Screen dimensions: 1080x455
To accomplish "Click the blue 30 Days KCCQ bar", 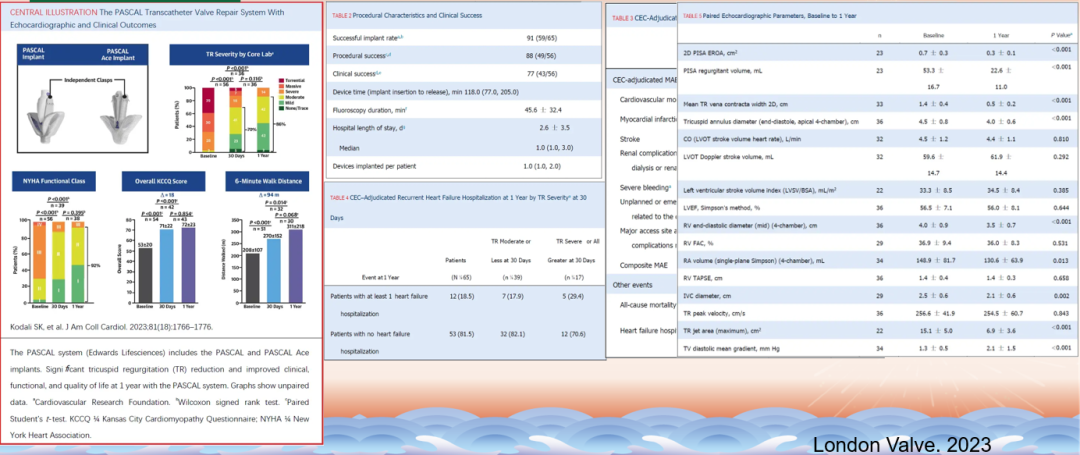I will 167,268.
